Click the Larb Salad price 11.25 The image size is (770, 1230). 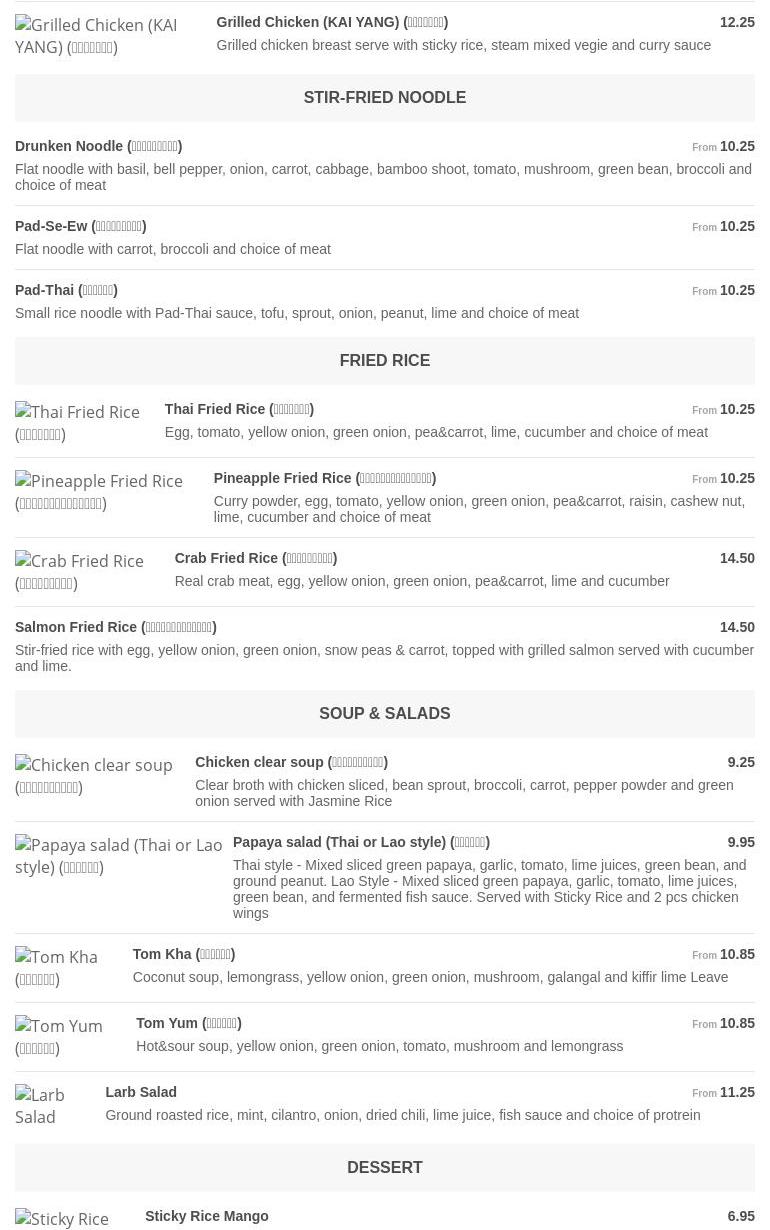point(737,1092)
